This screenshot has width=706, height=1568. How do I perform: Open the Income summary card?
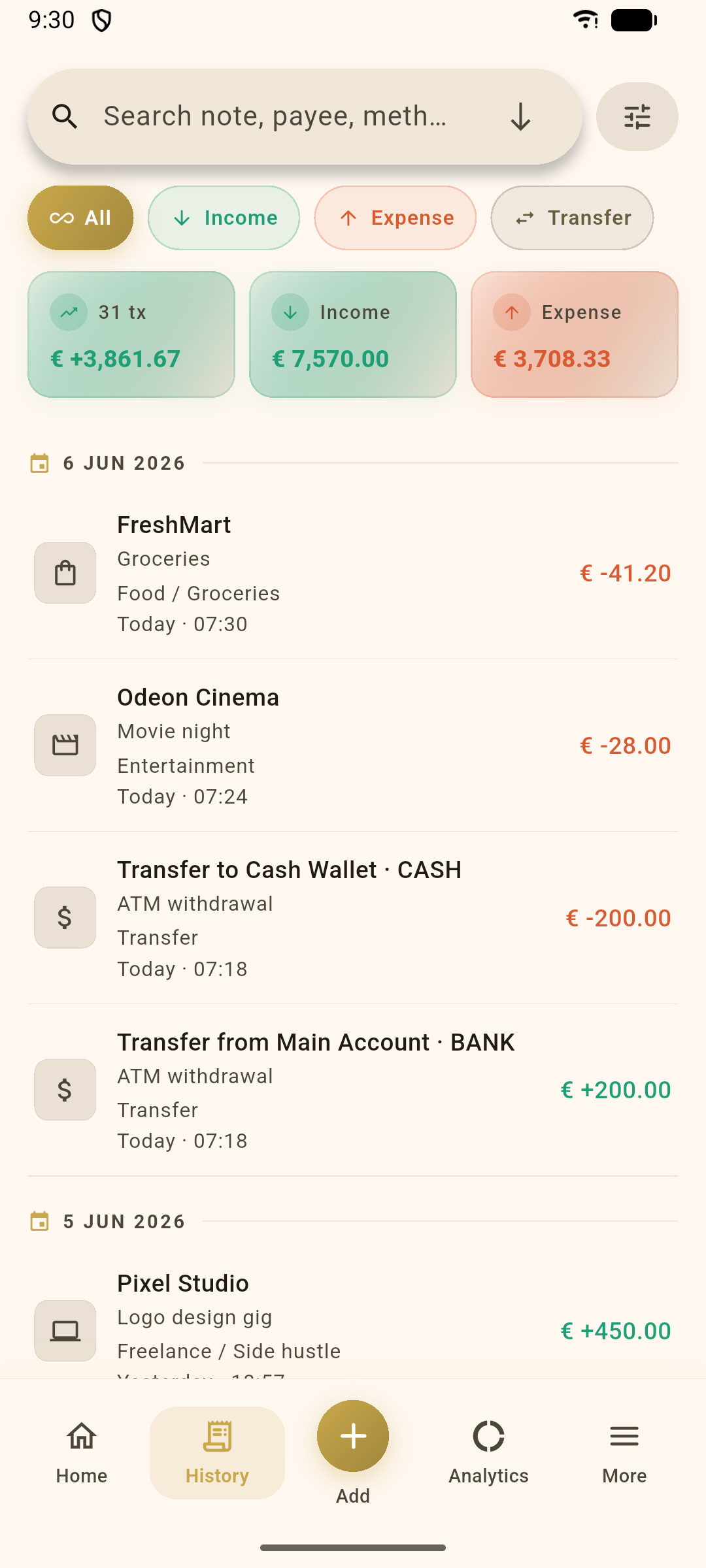(353, 335)
